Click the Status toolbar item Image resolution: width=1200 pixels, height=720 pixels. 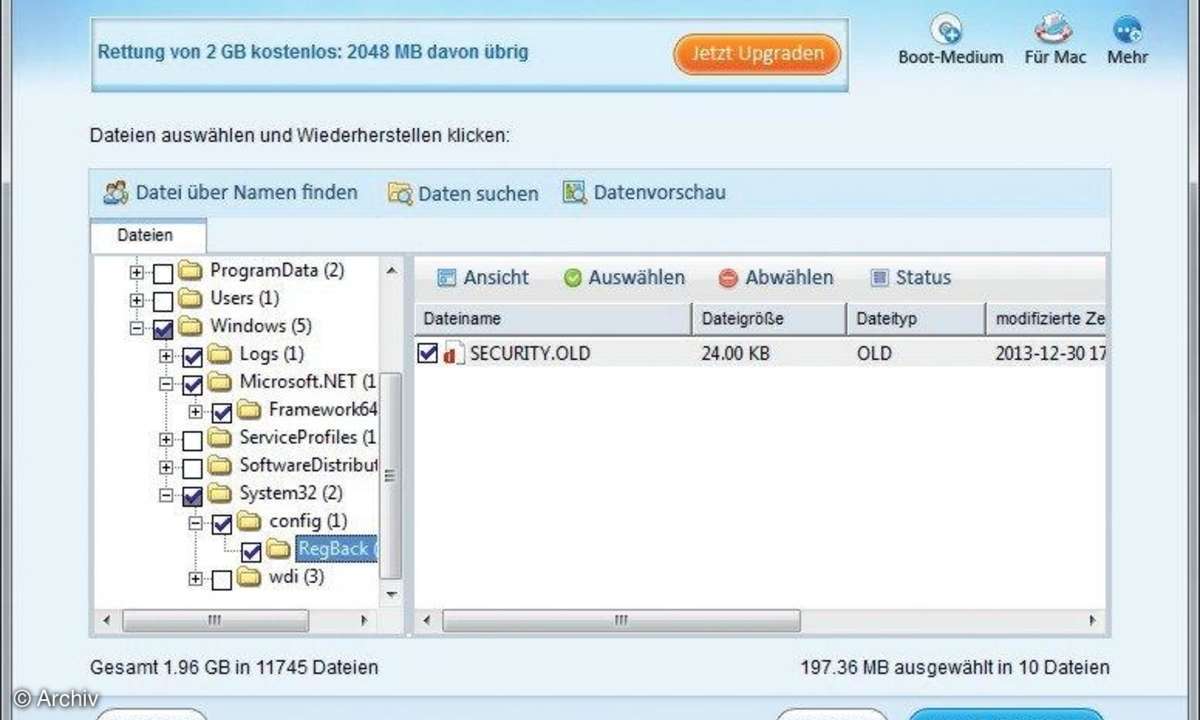910,278
